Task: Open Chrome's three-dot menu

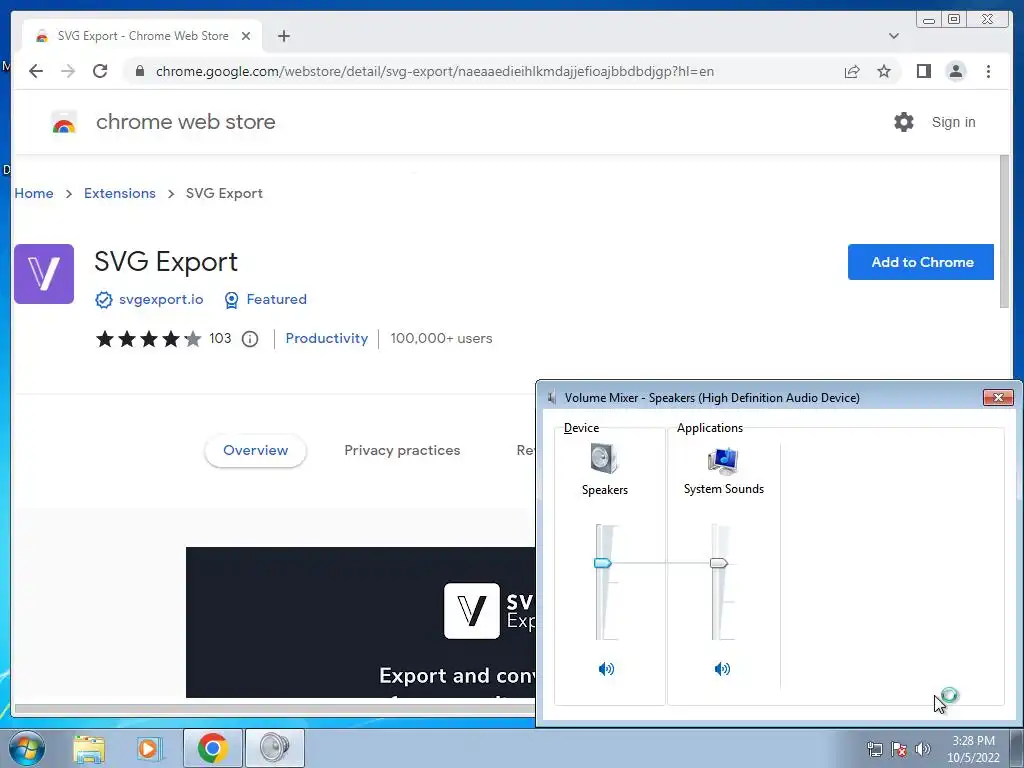Action: pyautogui.click(x=988, y=71)
